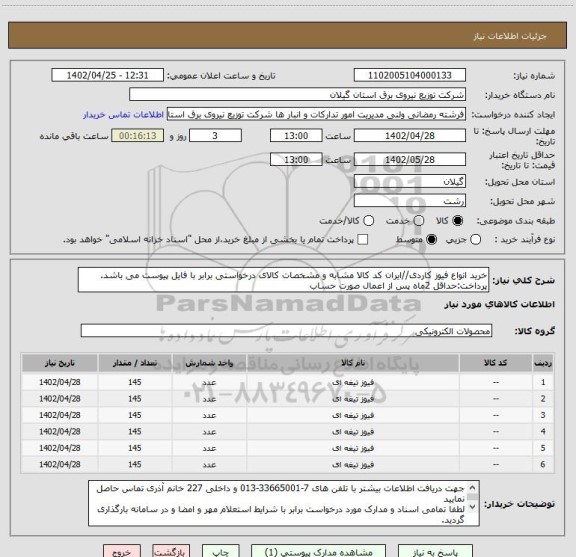Click the need number field 1102005104000133
This screenshot has height=557, width=576.
click(410, 75)
